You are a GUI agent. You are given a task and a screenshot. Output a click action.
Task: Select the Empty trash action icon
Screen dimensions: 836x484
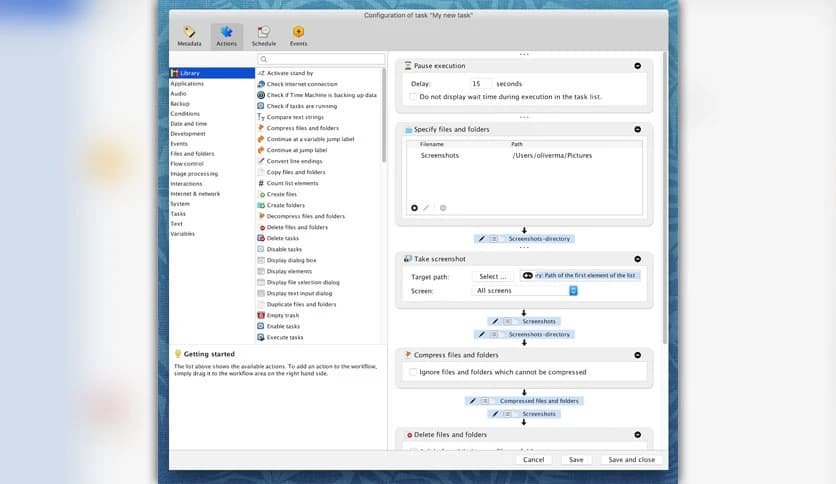tap(261, 315)
